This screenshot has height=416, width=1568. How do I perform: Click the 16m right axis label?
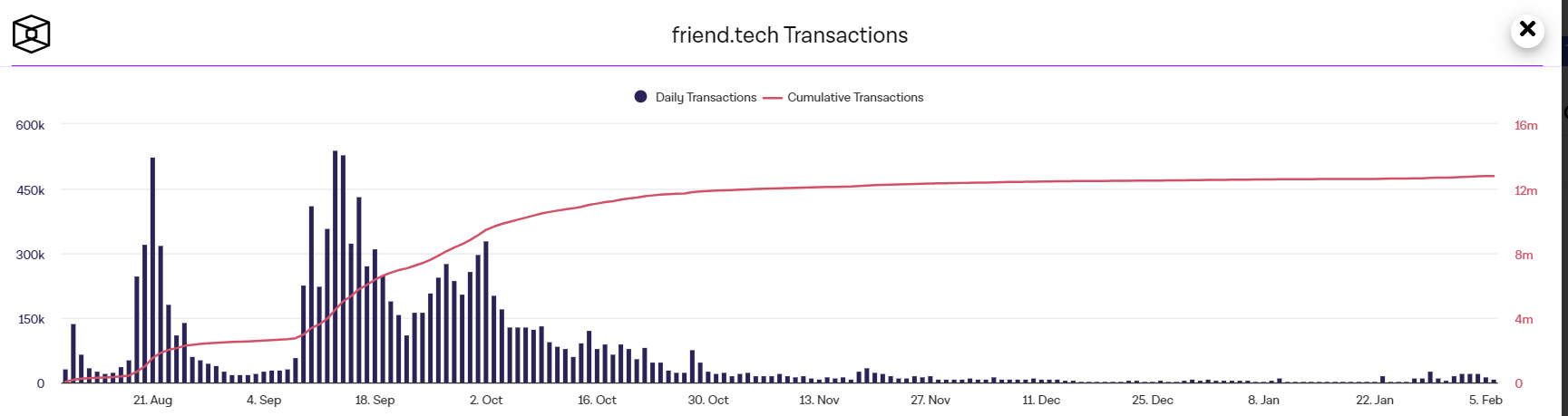click(1525, 125)
